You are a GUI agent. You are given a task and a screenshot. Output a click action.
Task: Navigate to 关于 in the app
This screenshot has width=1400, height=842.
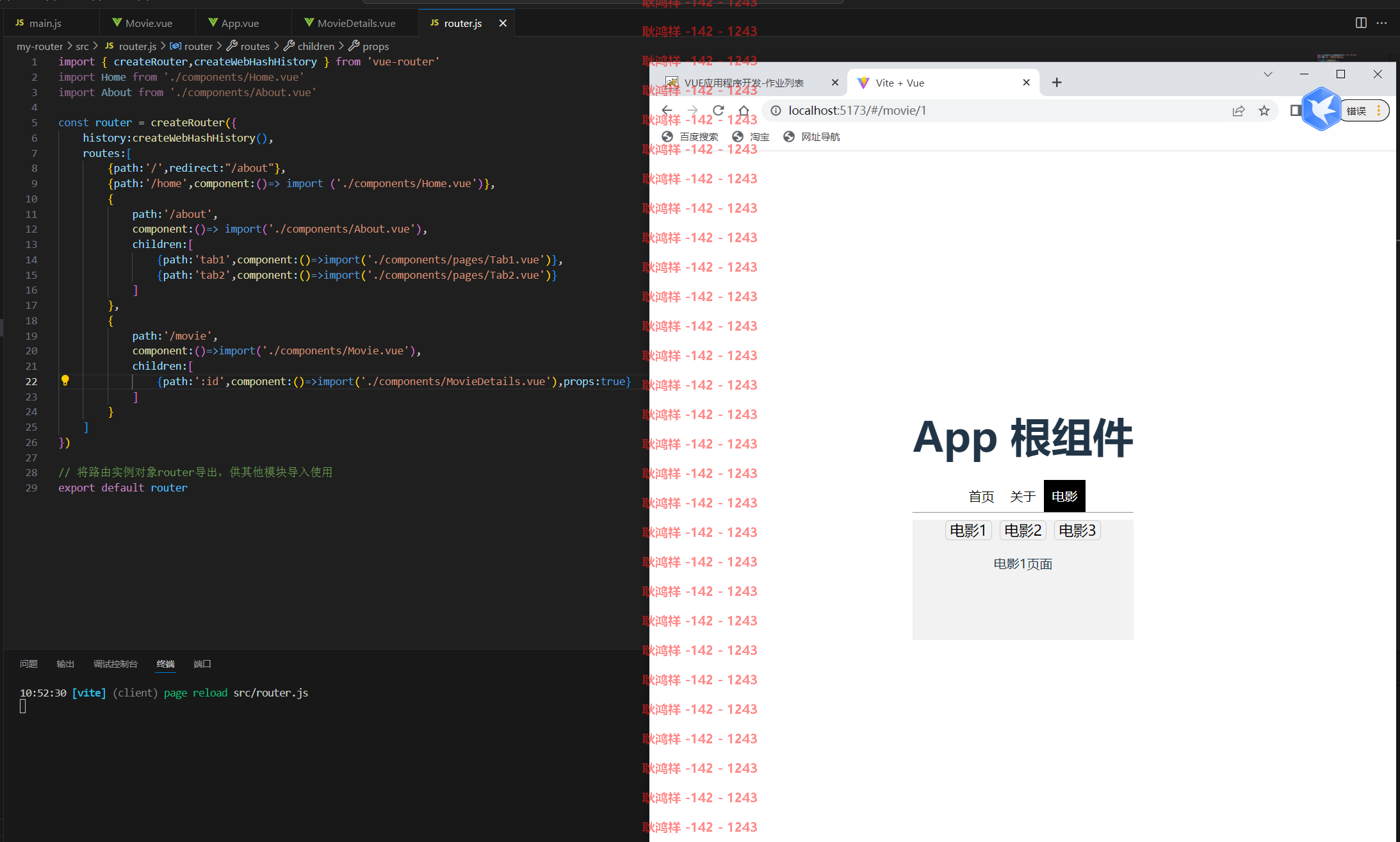tap(1022, 496)
